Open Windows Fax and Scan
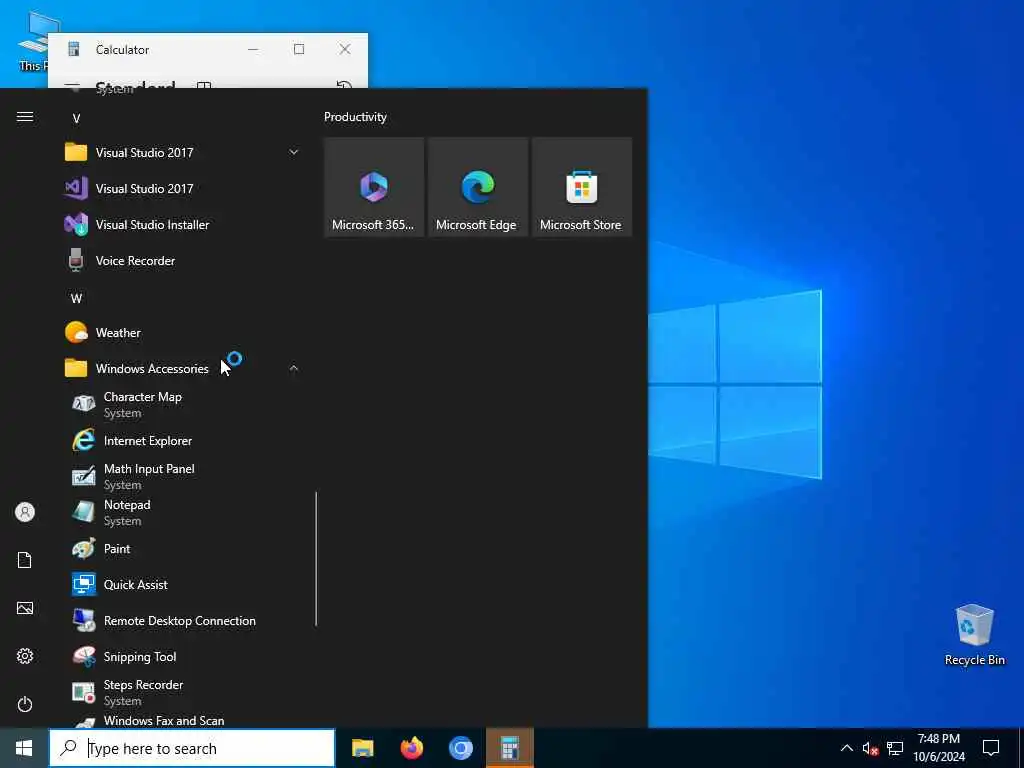The image size is (1024, 768). point(181,720)
